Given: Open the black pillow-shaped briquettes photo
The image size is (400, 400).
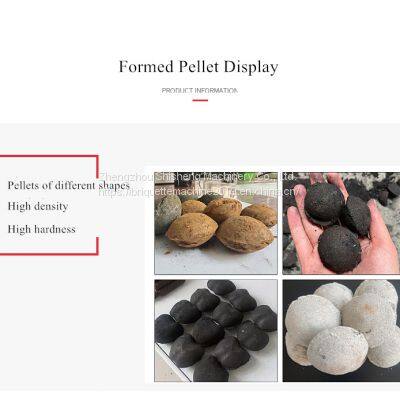Looking at the screenshot, I should tap(216, 331).
